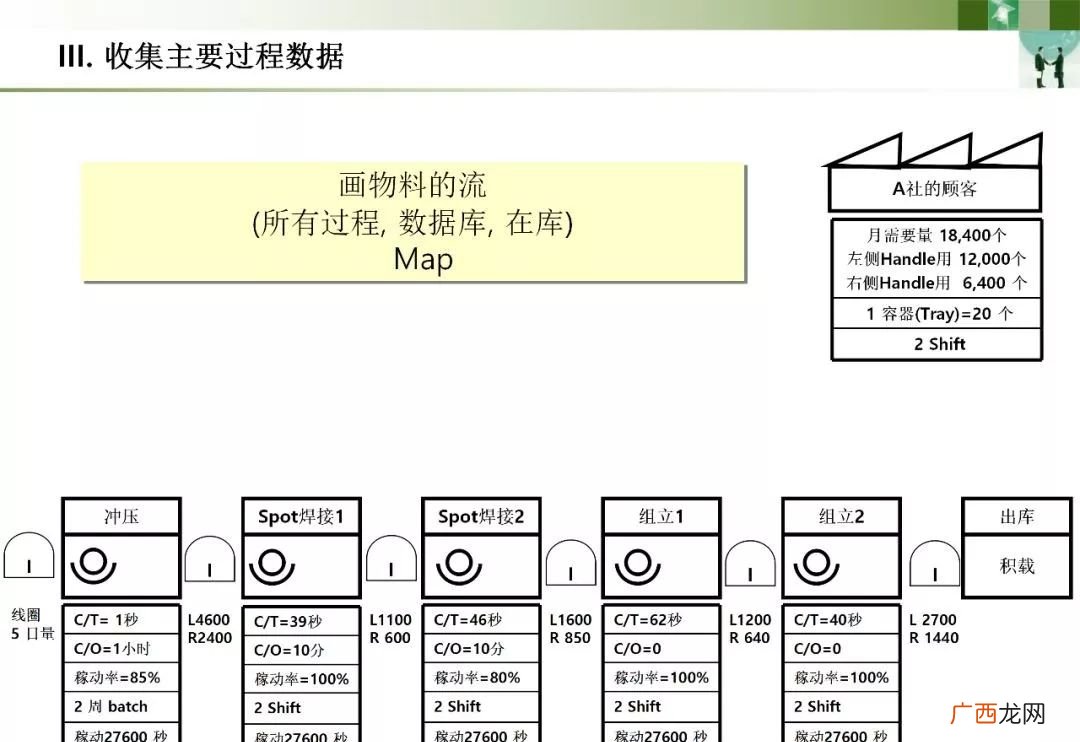Click the factory roof symbol above A社的顾客
Screen dimensions: 1080x742
tap(934, 150)
